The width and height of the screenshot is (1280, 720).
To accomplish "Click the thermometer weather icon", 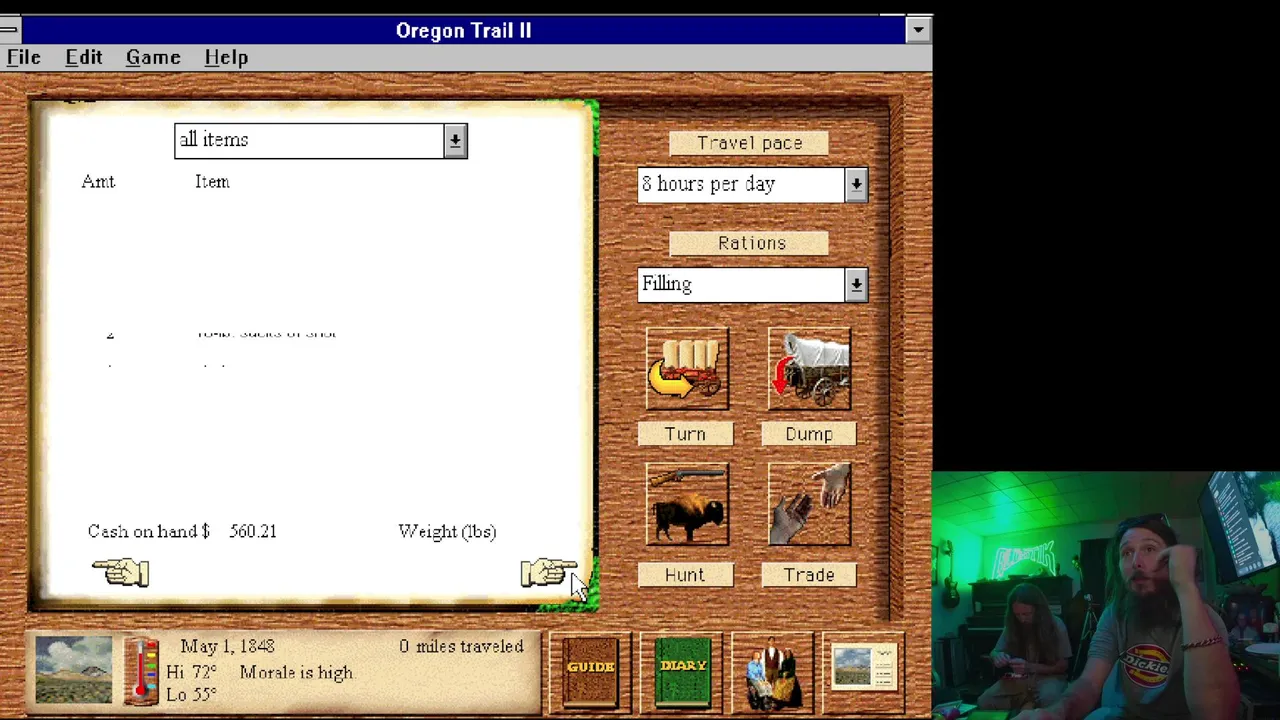I will pos(141,671).
